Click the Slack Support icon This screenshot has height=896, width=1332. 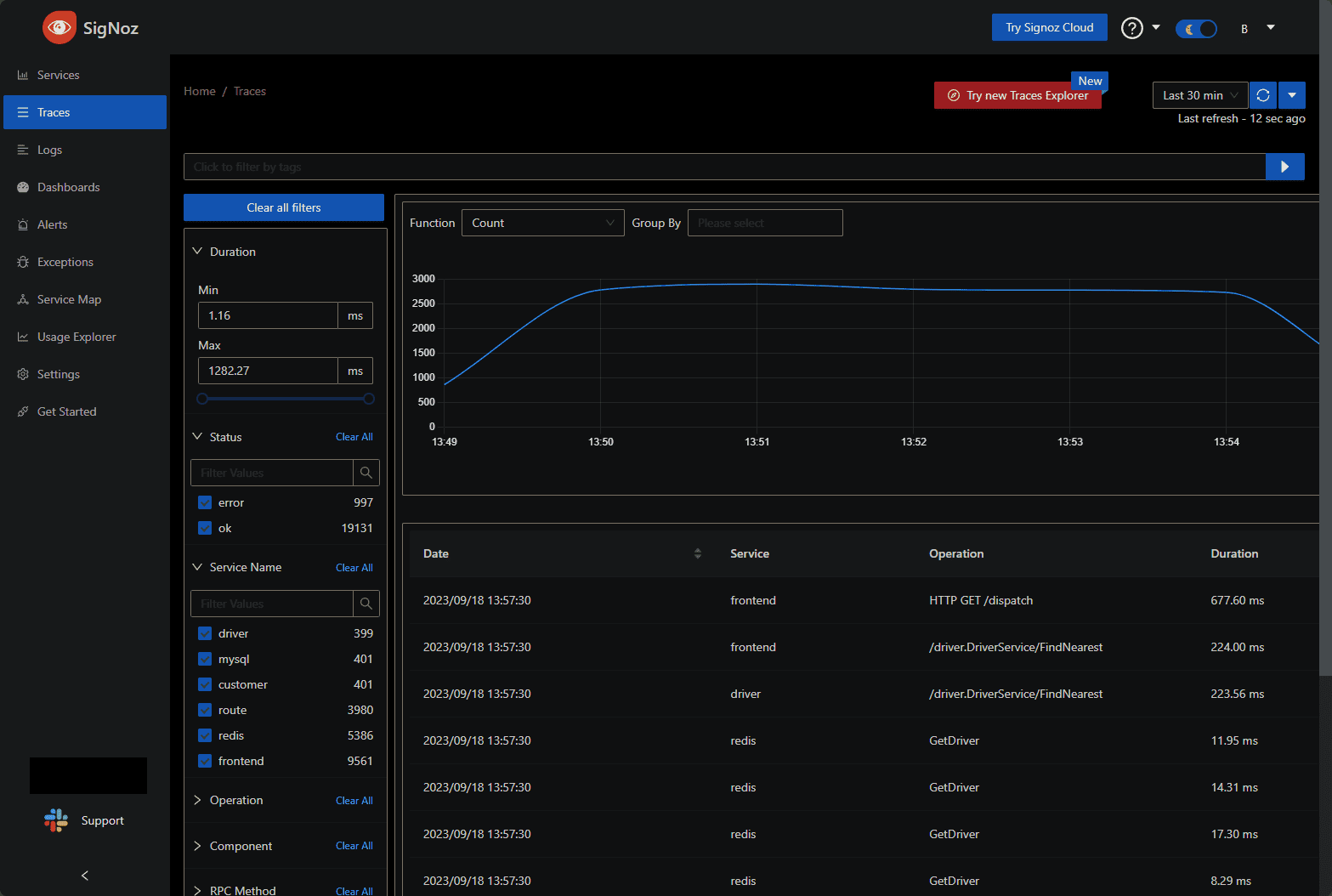56,820
